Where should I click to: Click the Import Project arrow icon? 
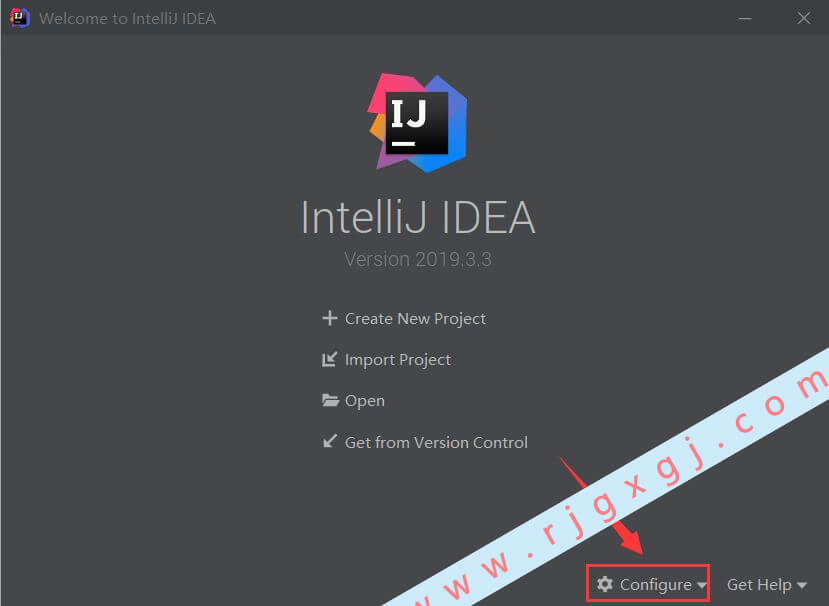pyautogui.click(x=329, y=359)
